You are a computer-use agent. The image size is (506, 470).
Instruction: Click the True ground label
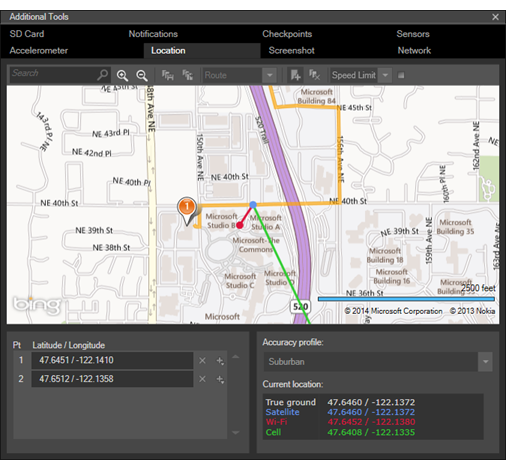click(291, 402)
